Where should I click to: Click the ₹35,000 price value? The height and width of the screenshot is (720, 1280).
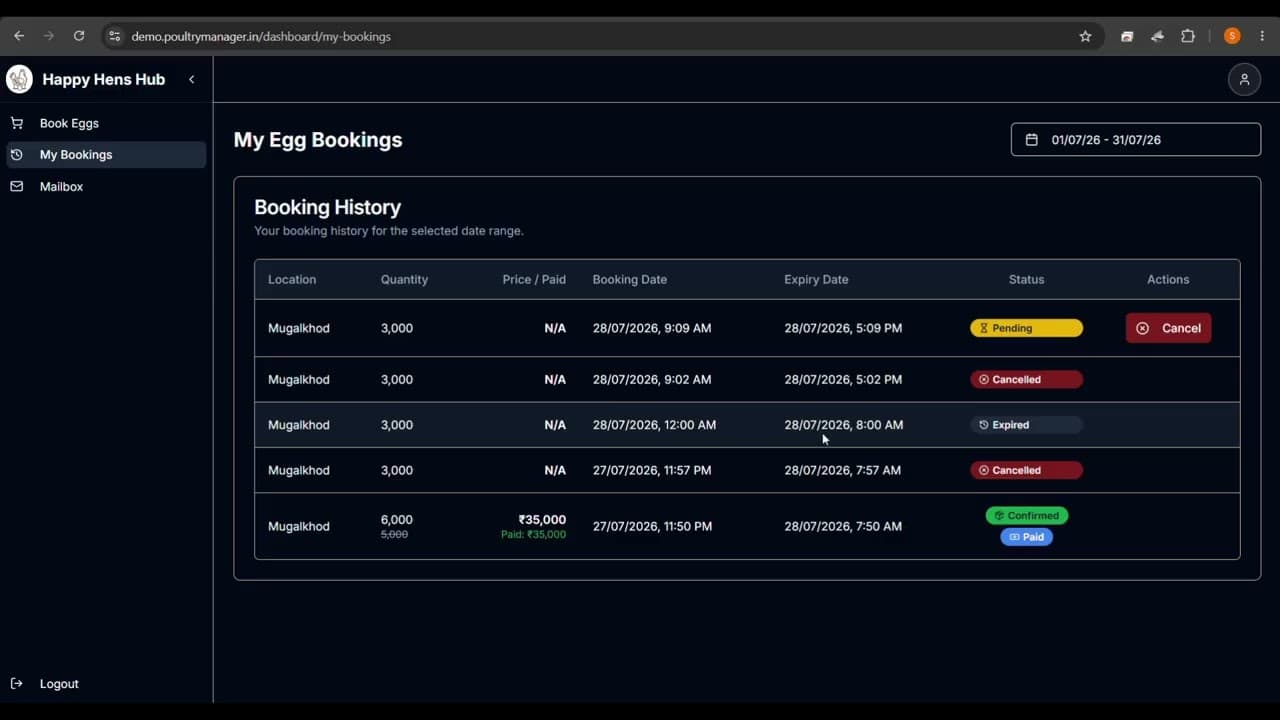[542, 520]
